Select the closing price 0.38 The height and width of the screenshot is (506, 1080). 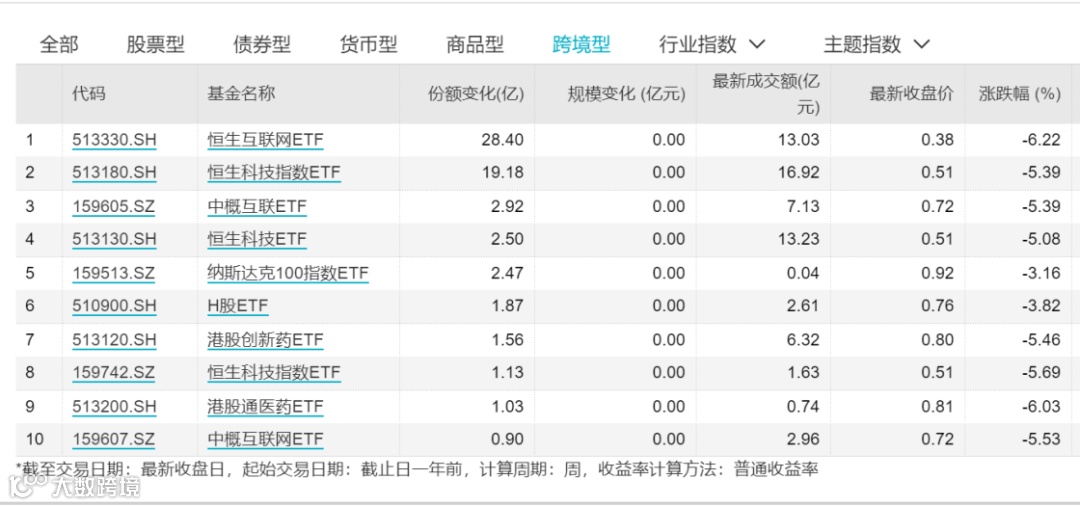(937, 140)
